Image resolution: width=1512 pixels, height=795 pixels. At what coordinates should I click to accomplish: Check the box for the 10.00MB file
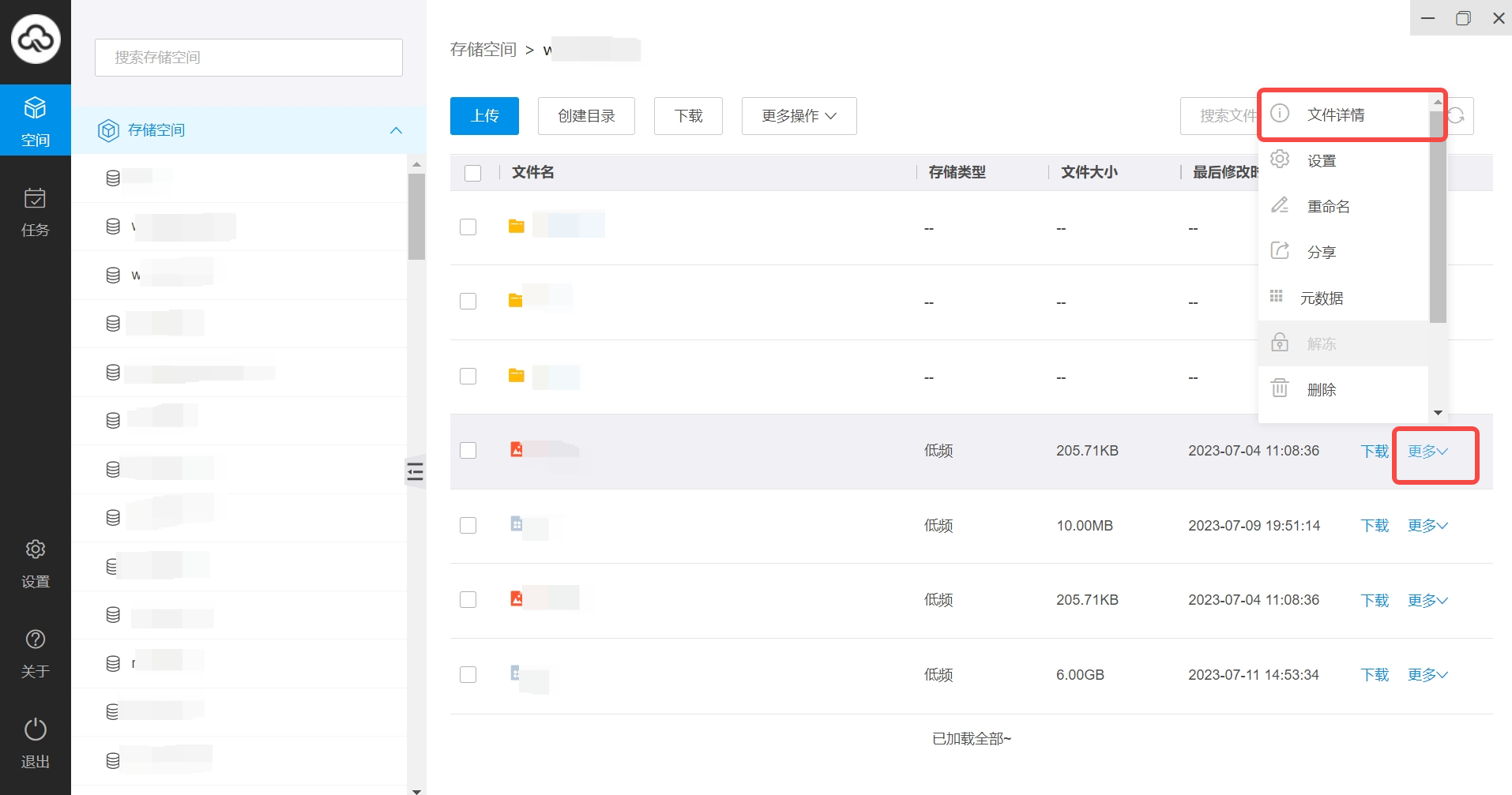(468, 526)
